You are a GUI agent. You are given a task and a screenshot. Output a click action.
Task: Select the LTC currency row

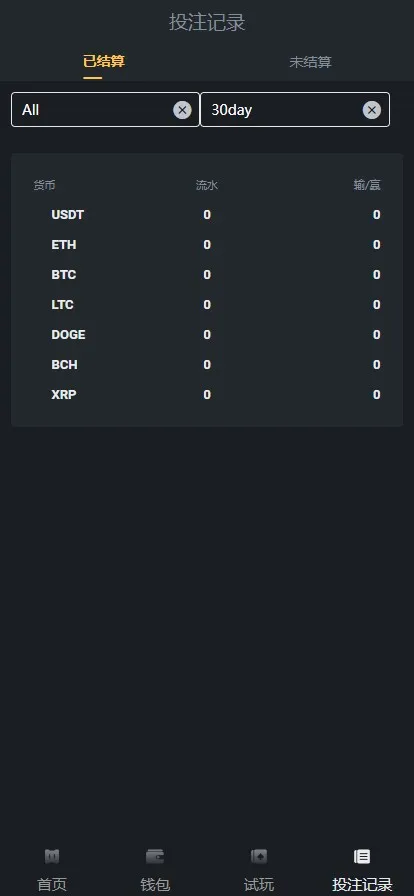click(207, 305)
